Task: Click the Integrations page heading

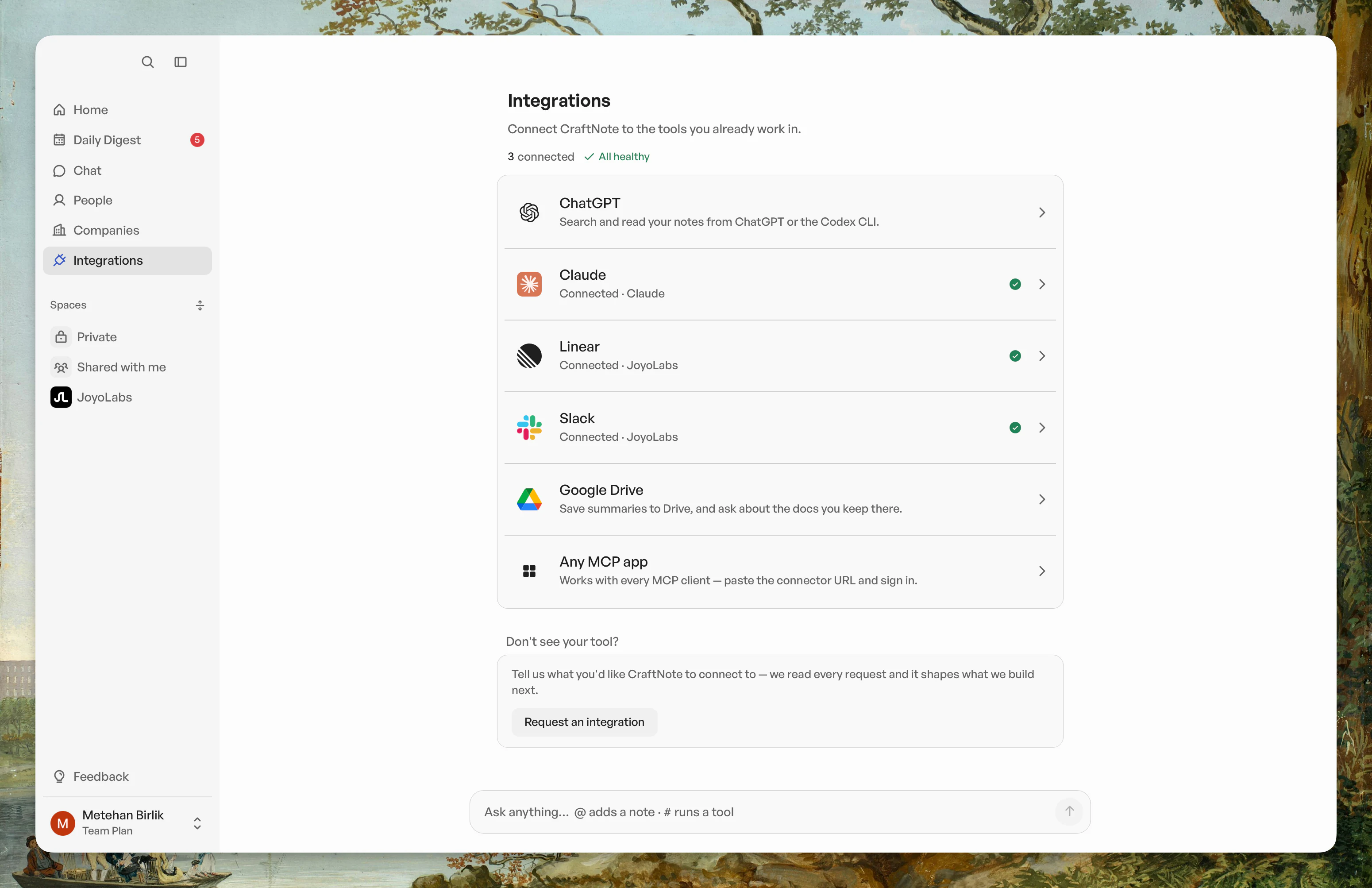Action: pyautogui.click(x=559, y=100)
